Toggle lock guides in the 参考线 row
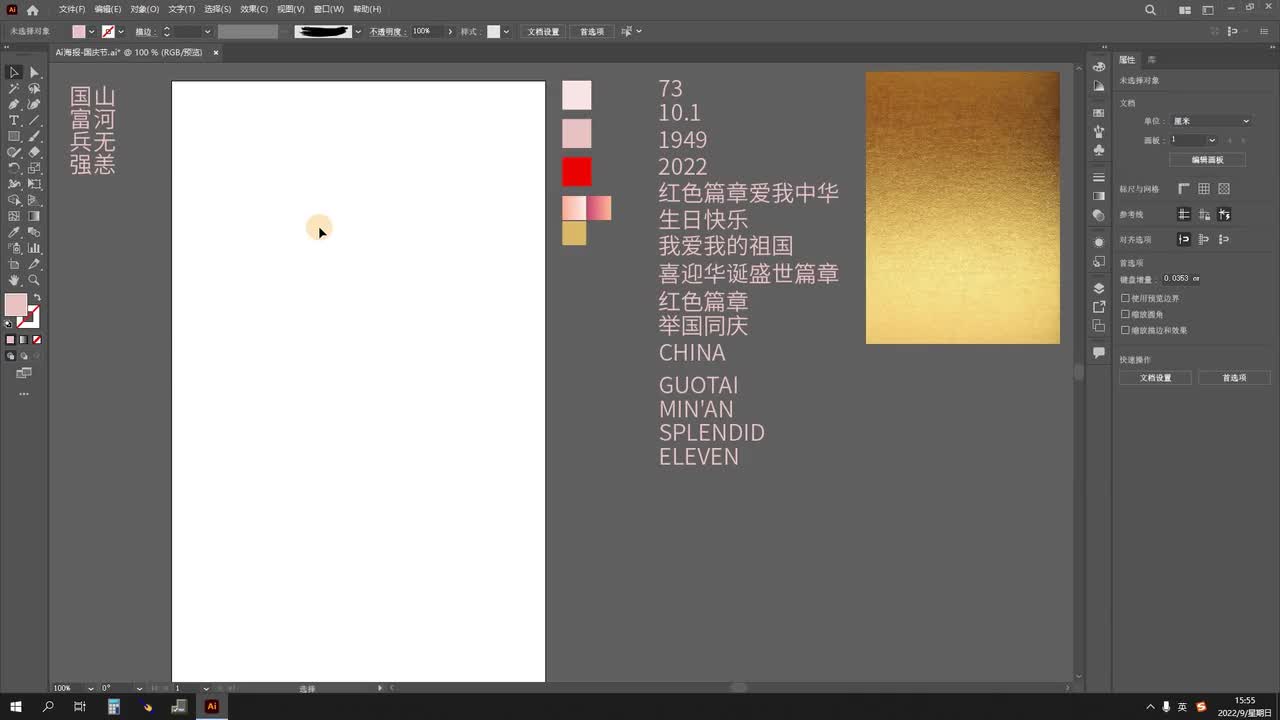Viewport: 1280px width, 720px height. [1204, 214]
